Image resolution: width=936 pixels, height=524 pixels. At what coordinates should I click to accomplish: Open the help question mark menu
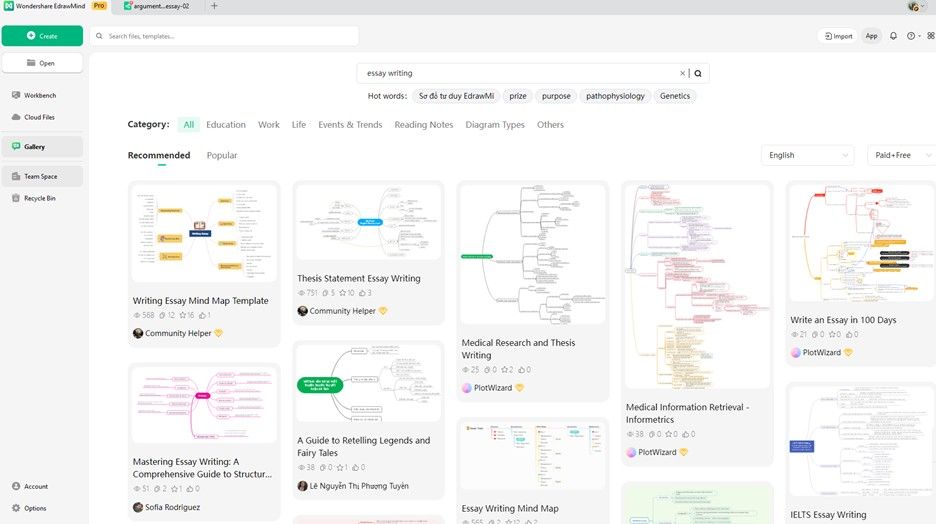click(913, 36)
